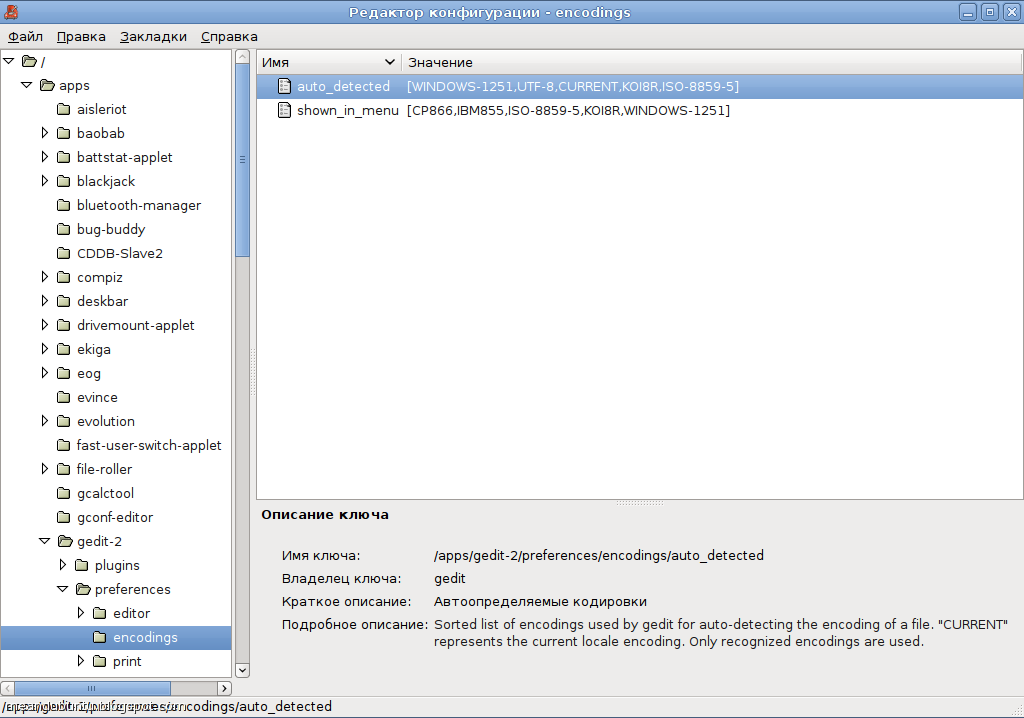Open the Правка menu
The height and width of the screenshot is (718, 1024).
(x=81, y=37)
